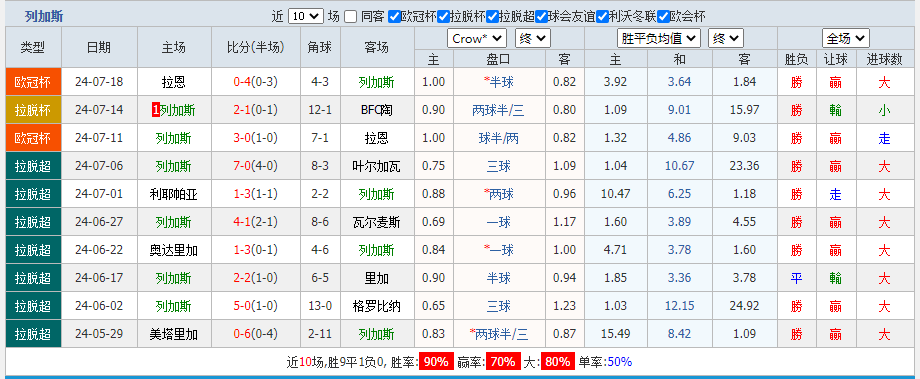
Task: Select the 欧冠杯 type cell for 24-07-18
Action: [33, 82]
